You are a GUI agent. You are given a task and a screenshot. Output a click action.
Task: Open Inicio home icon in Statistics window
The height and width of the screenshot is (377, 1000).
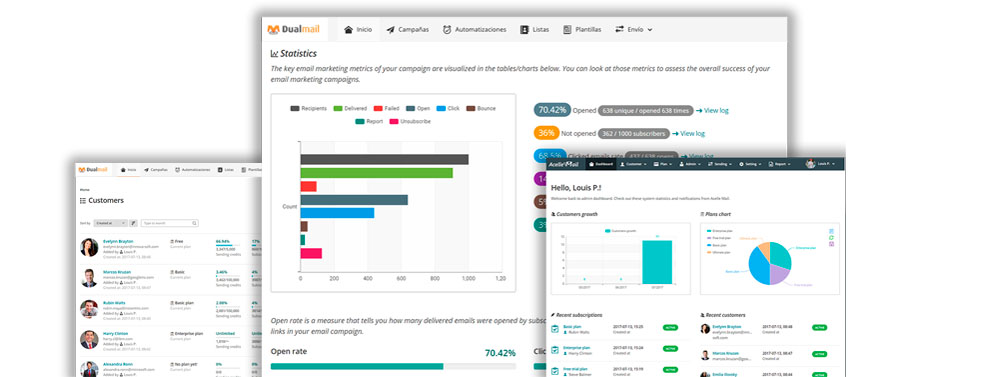click(348, 29)
